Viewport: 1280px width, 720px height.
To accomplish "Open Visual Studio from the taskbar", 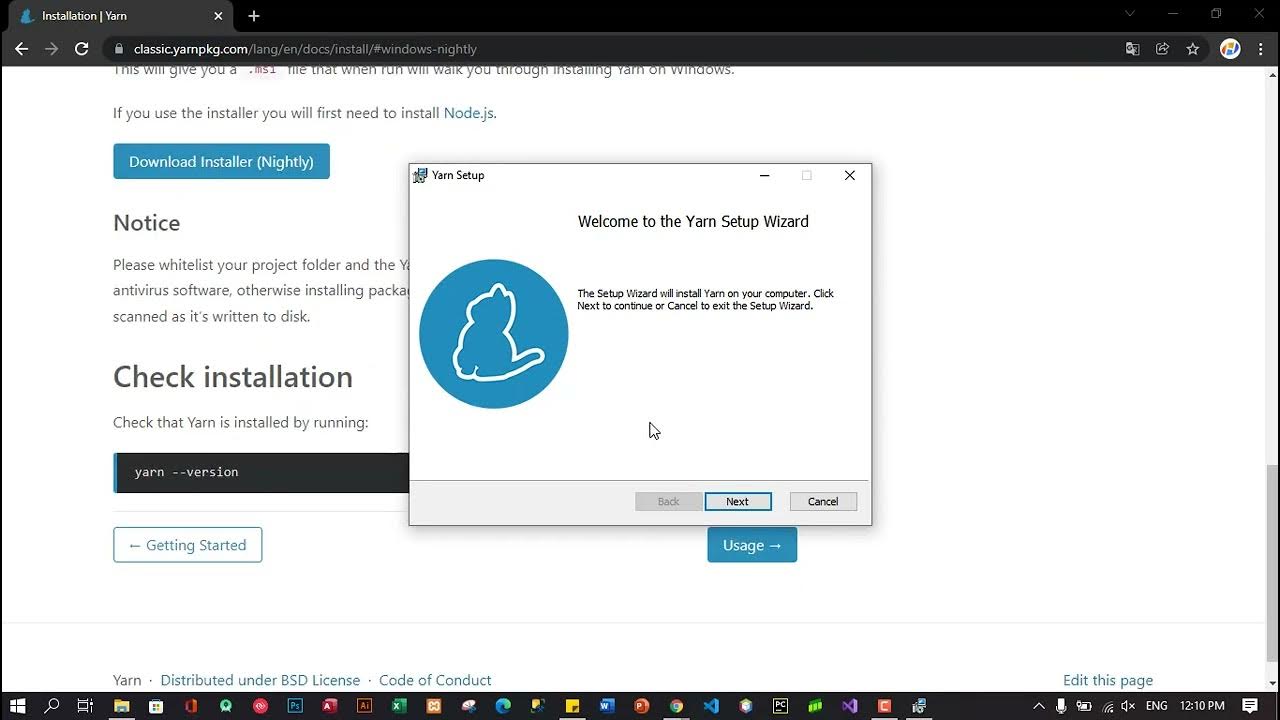I will 849,706.
